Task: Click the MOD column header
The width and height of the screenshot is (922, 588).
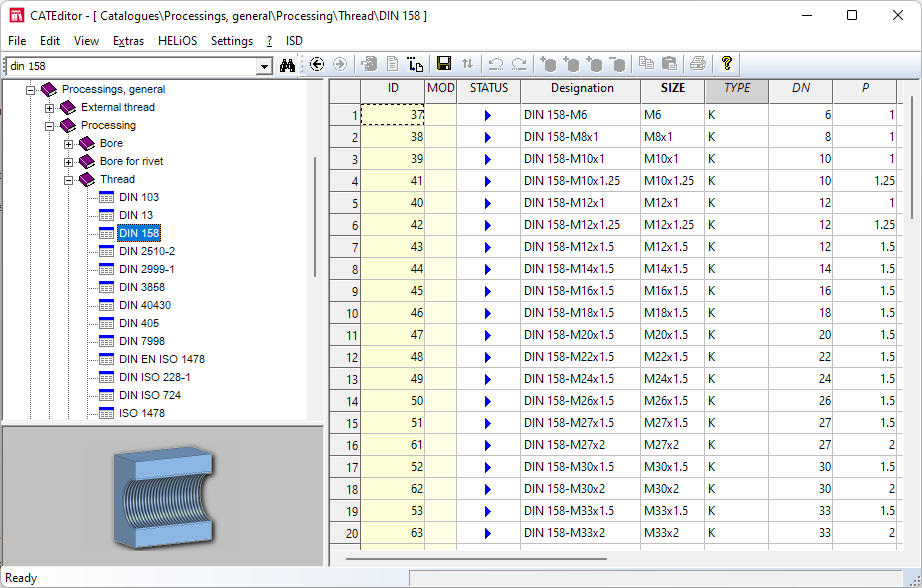Action: click(441, 91)
